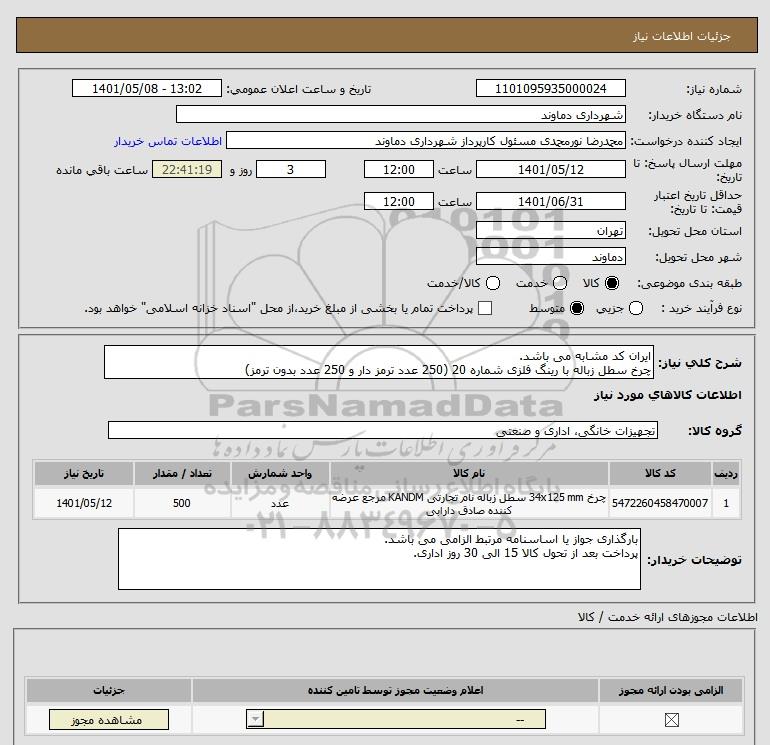
Task: Toggle the اسناد خزانه اسلامی payment checkbox
Action: 485,308
